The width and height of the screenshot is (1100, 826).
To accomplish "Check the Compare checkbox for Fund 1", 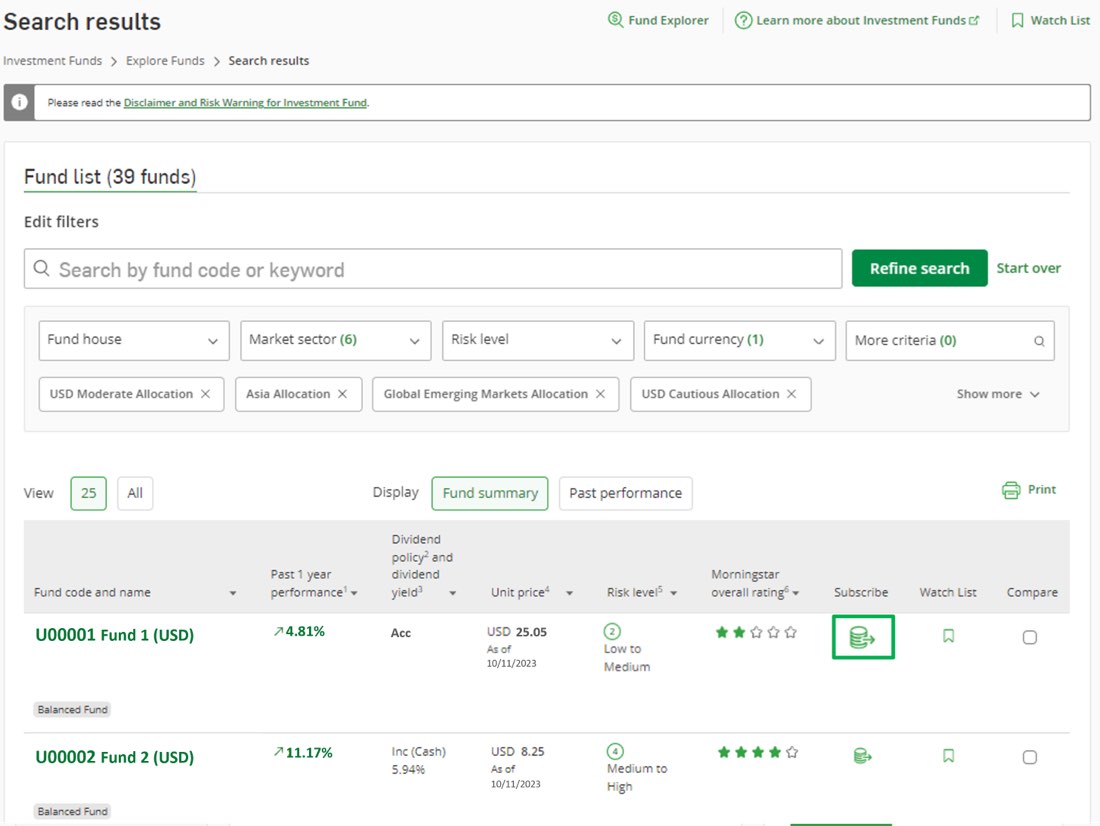I will coord(1029,636).
